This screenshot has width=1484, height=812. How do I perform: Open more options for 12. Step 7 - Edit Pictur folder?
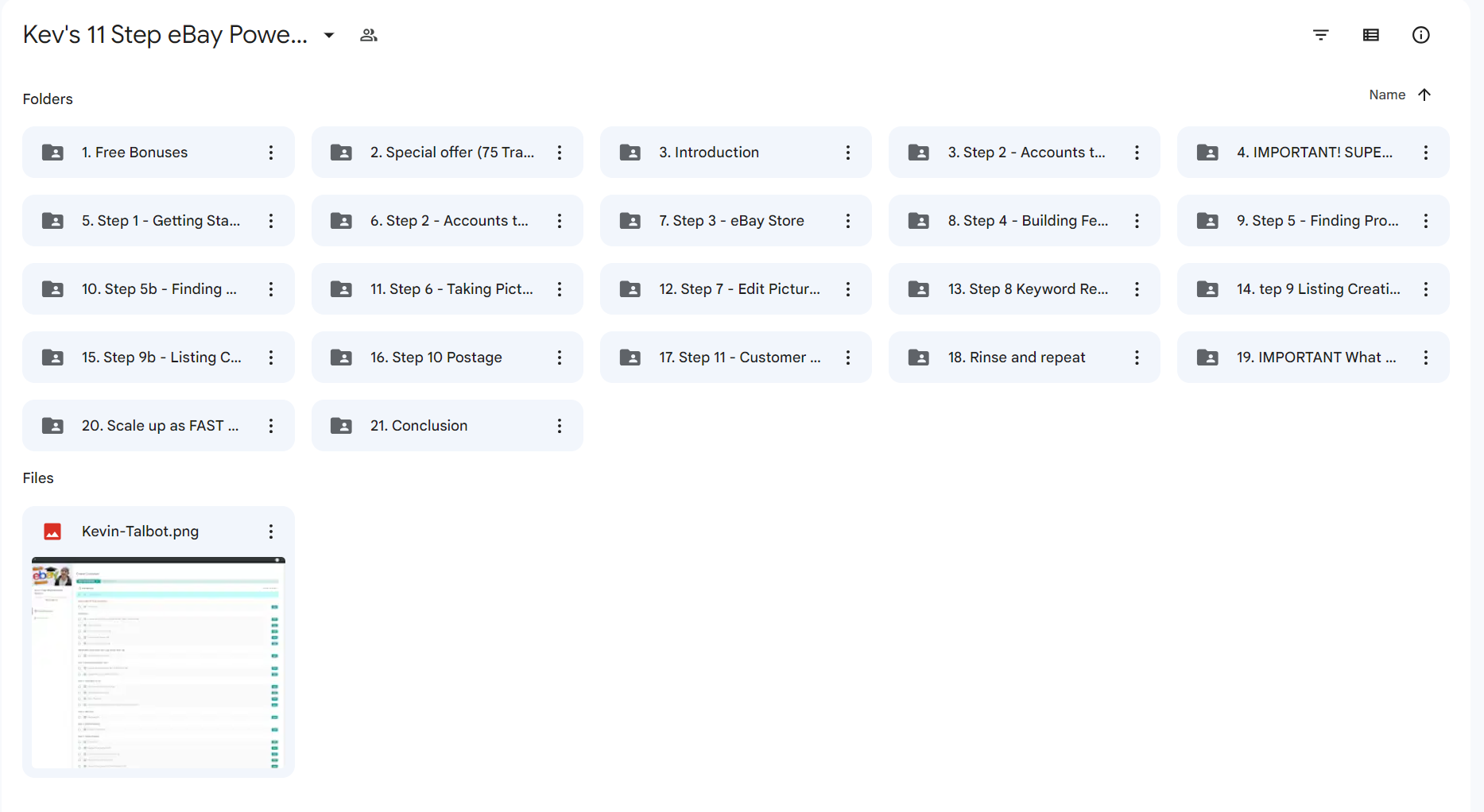[848, 289]
